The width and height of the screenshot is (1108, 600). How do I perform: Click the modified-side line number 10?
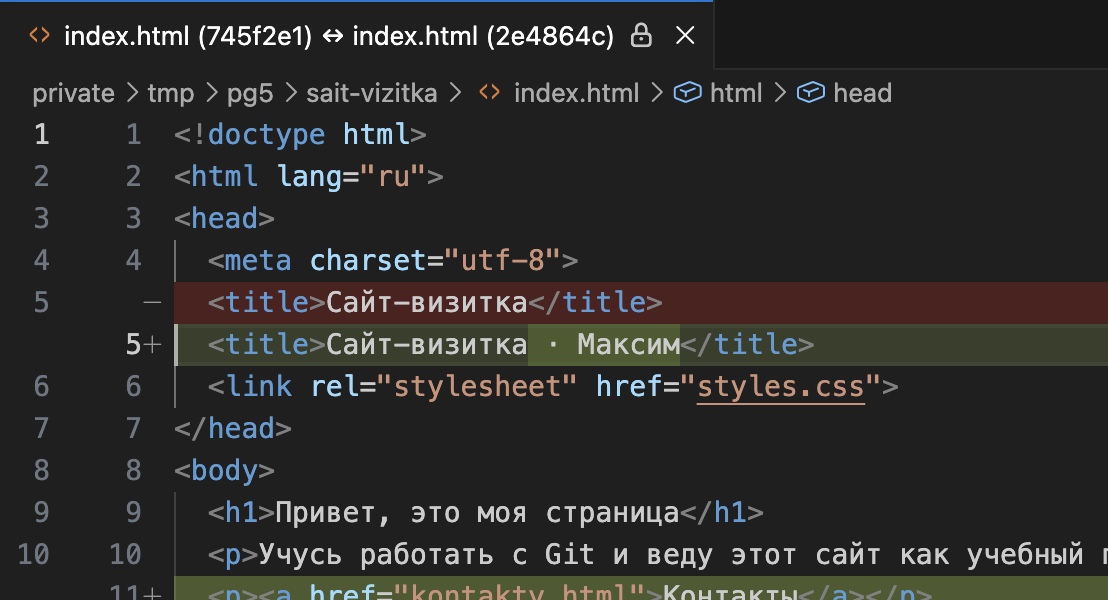125,555
